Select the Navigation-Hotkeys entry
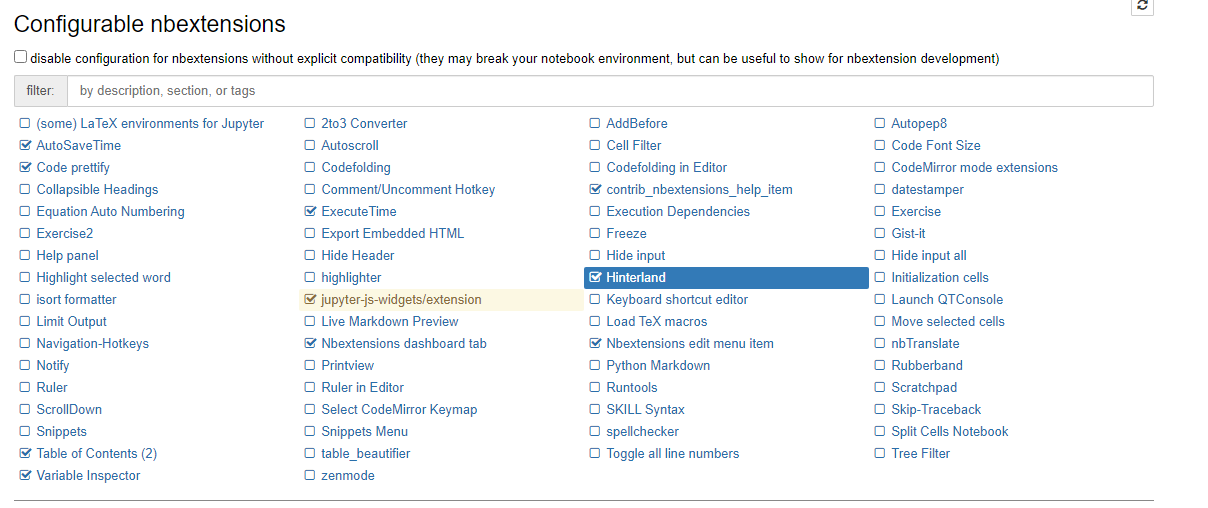 [93, 343]
